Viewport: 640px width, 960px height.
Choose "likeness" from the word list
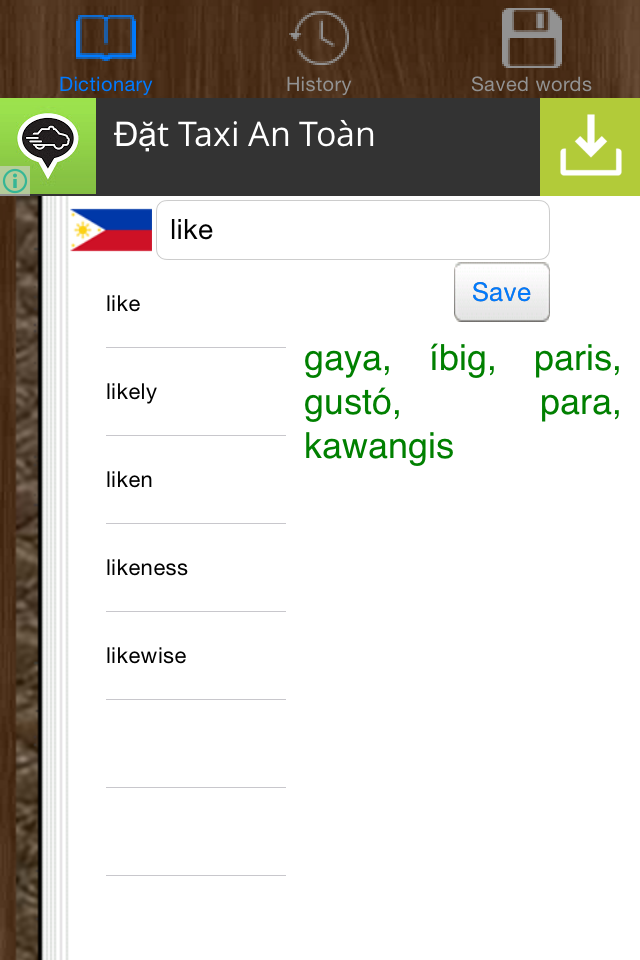pos(196,568)
